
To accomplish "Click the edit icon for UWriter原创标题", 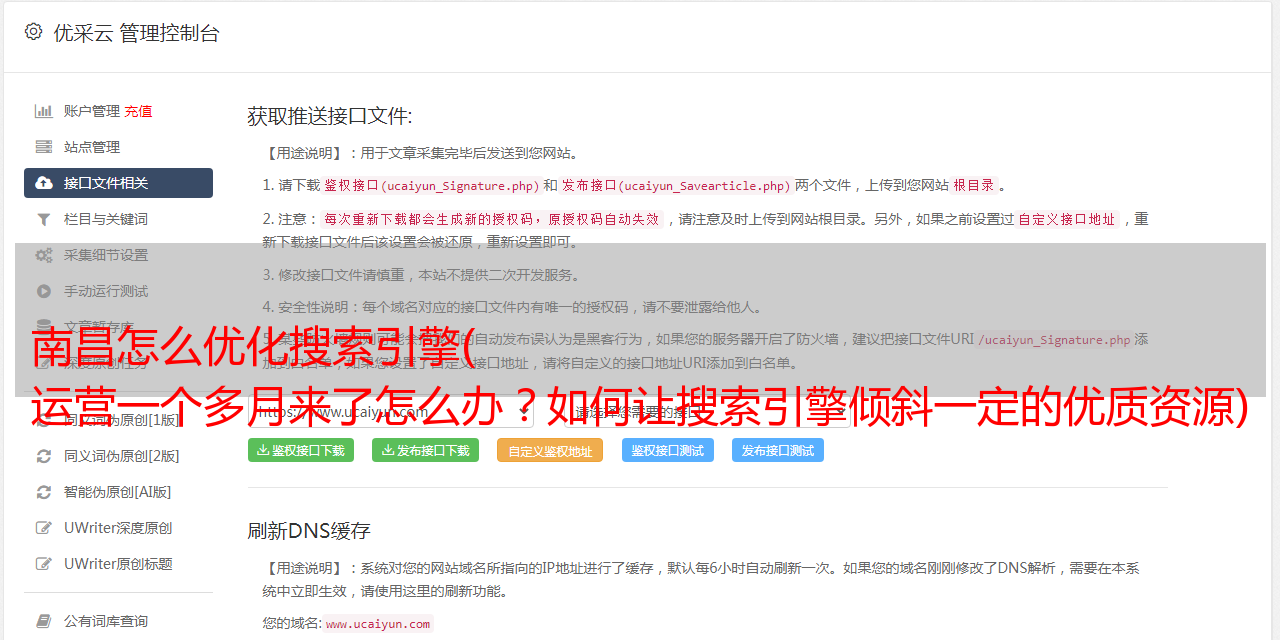I will [x=44, y=564].
